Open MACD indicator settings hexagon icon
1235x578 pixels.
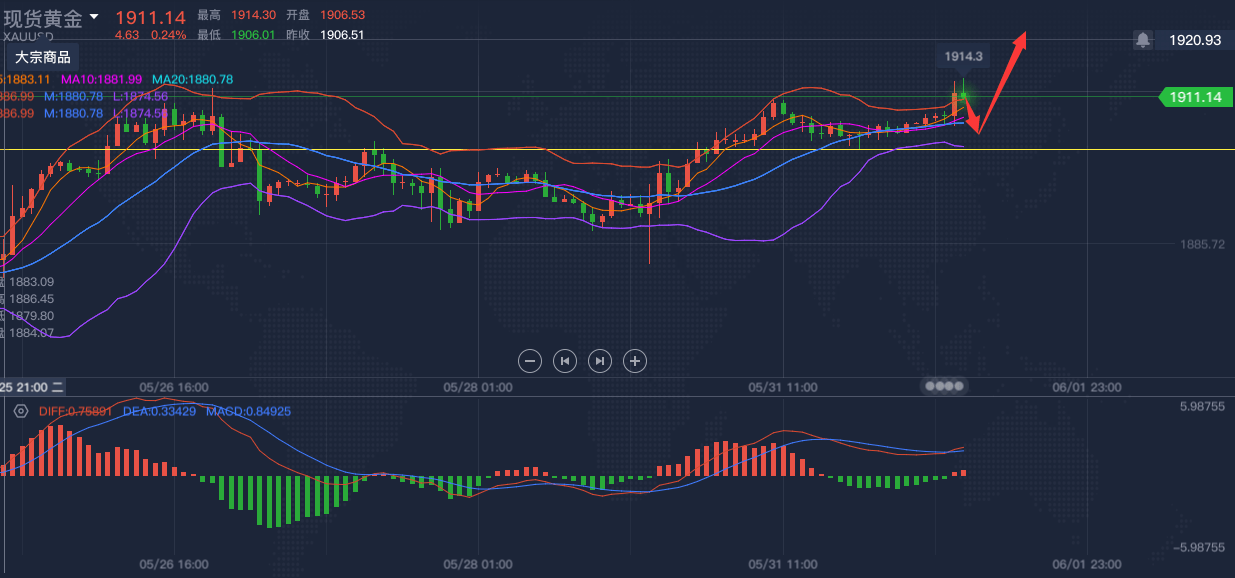tap(20, 411)
